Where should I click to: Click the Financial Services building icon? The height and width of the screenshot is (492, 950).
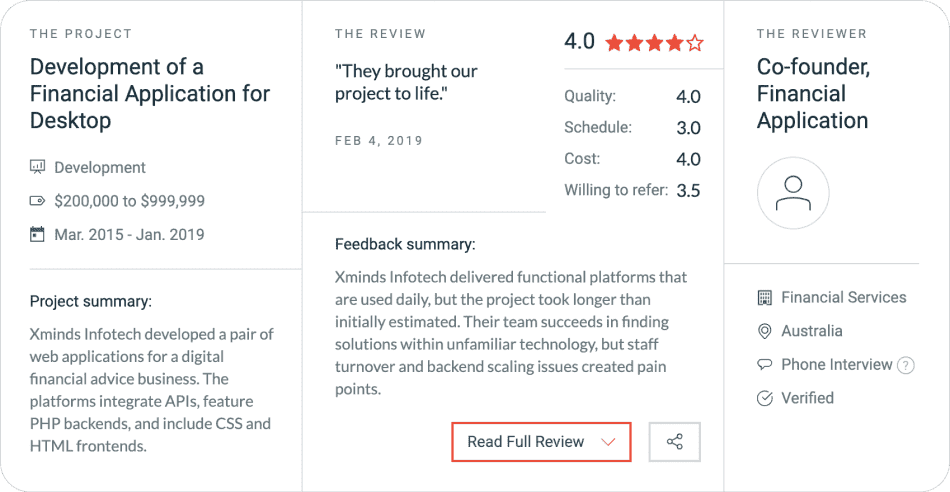(765, 298)
